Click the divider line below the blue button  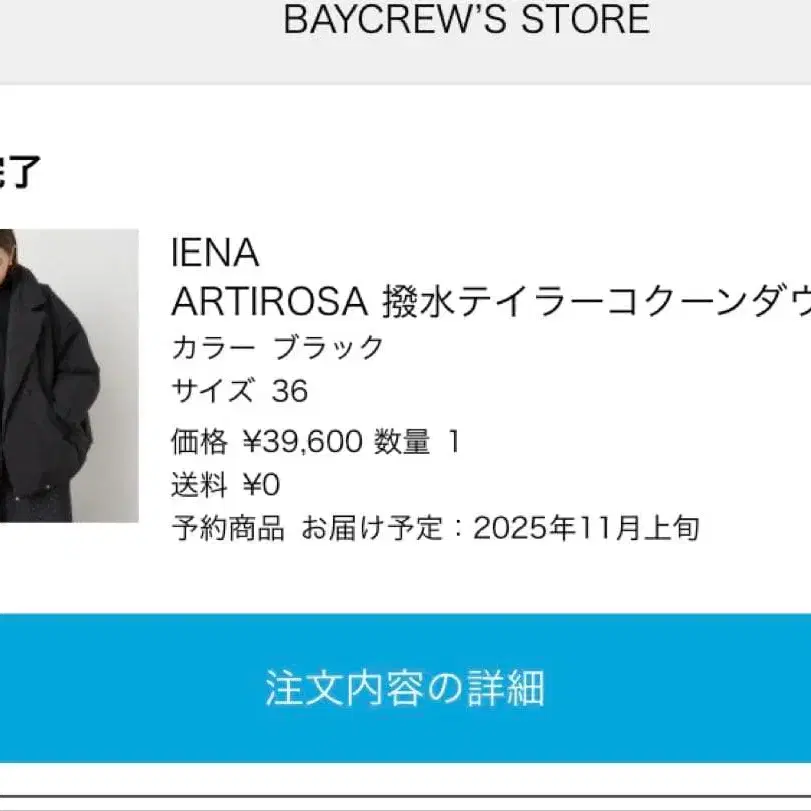[x=406, y=797]
